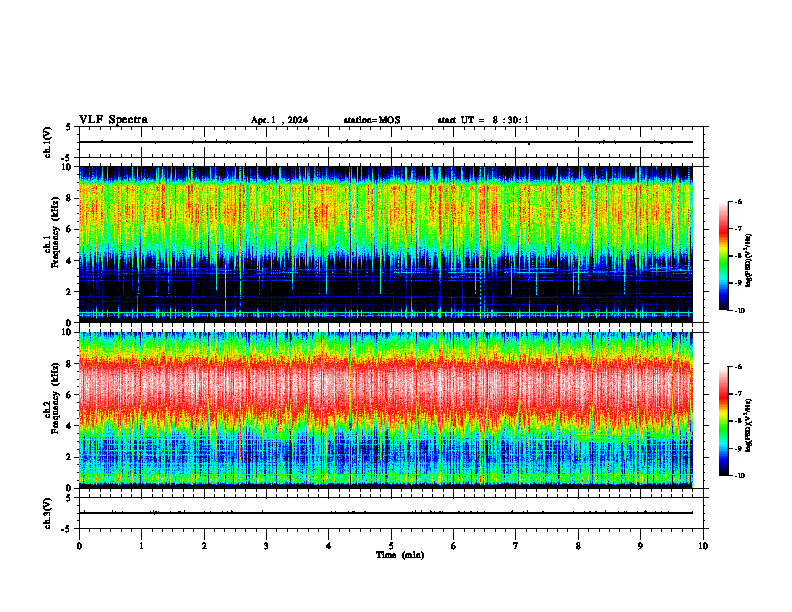Screen dimensions: 792x612
Task: Click the "ch.3(V)" axis label
Action: (x=48, y=513)
